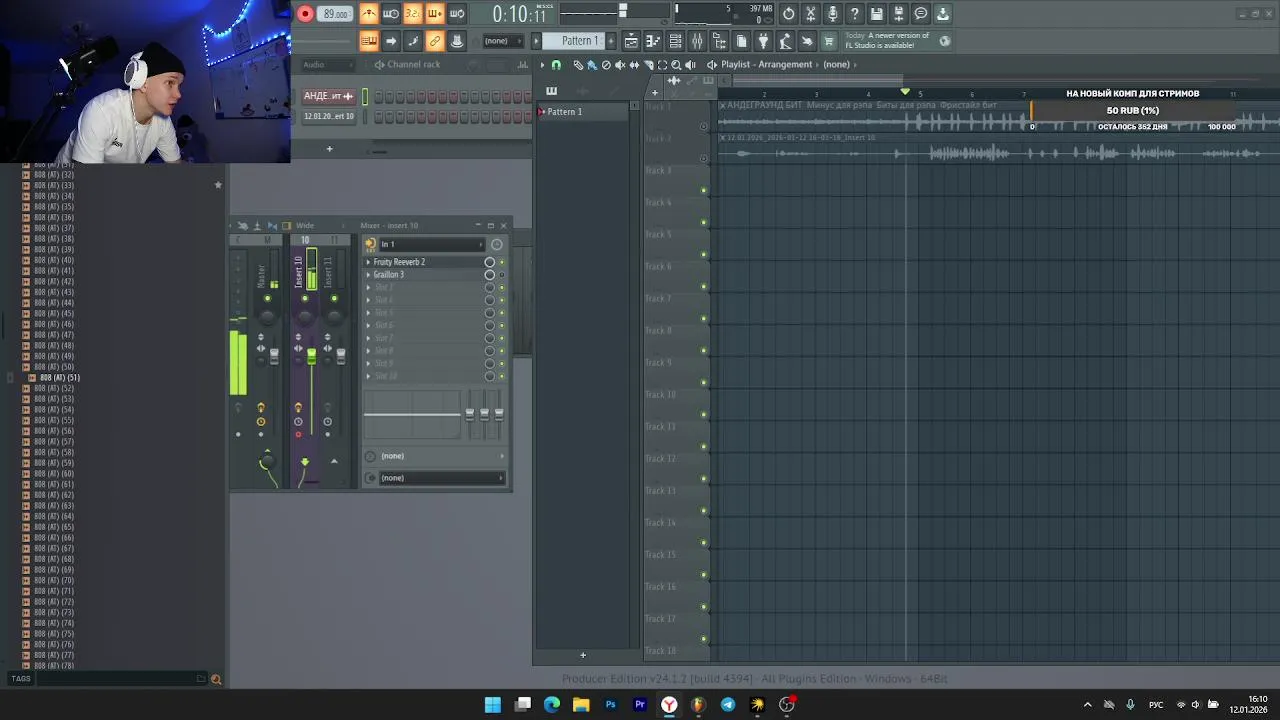Adjust Master volume fader

[x=274, y=357]
